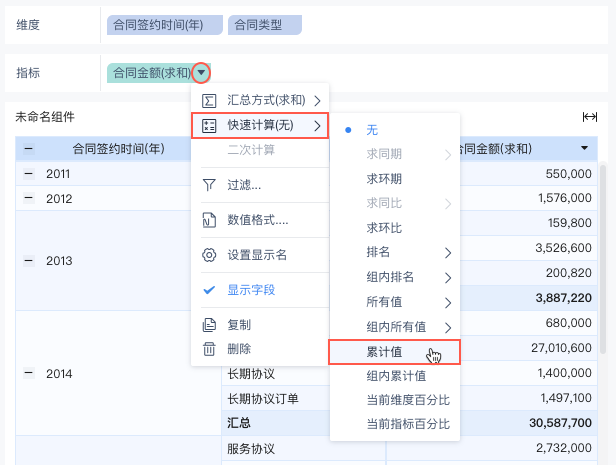Image resolution: width=616 pixels, height=465 pixels.
Task: Click the copy icon in menu
Action: click(209, 325)
